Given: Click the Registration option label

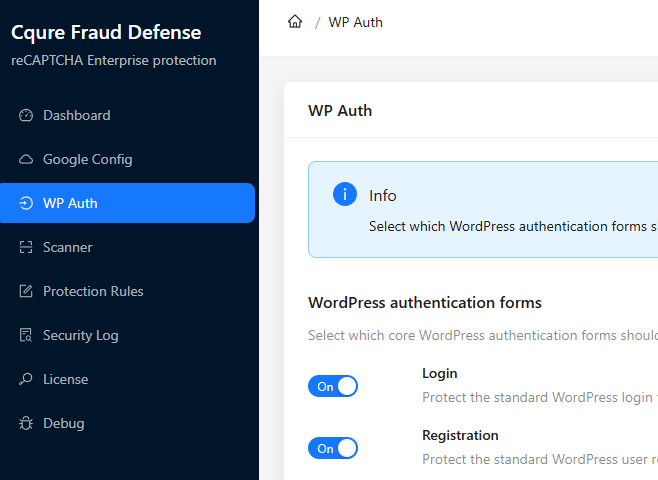Looking at the screenshot, I should point(460,435).
